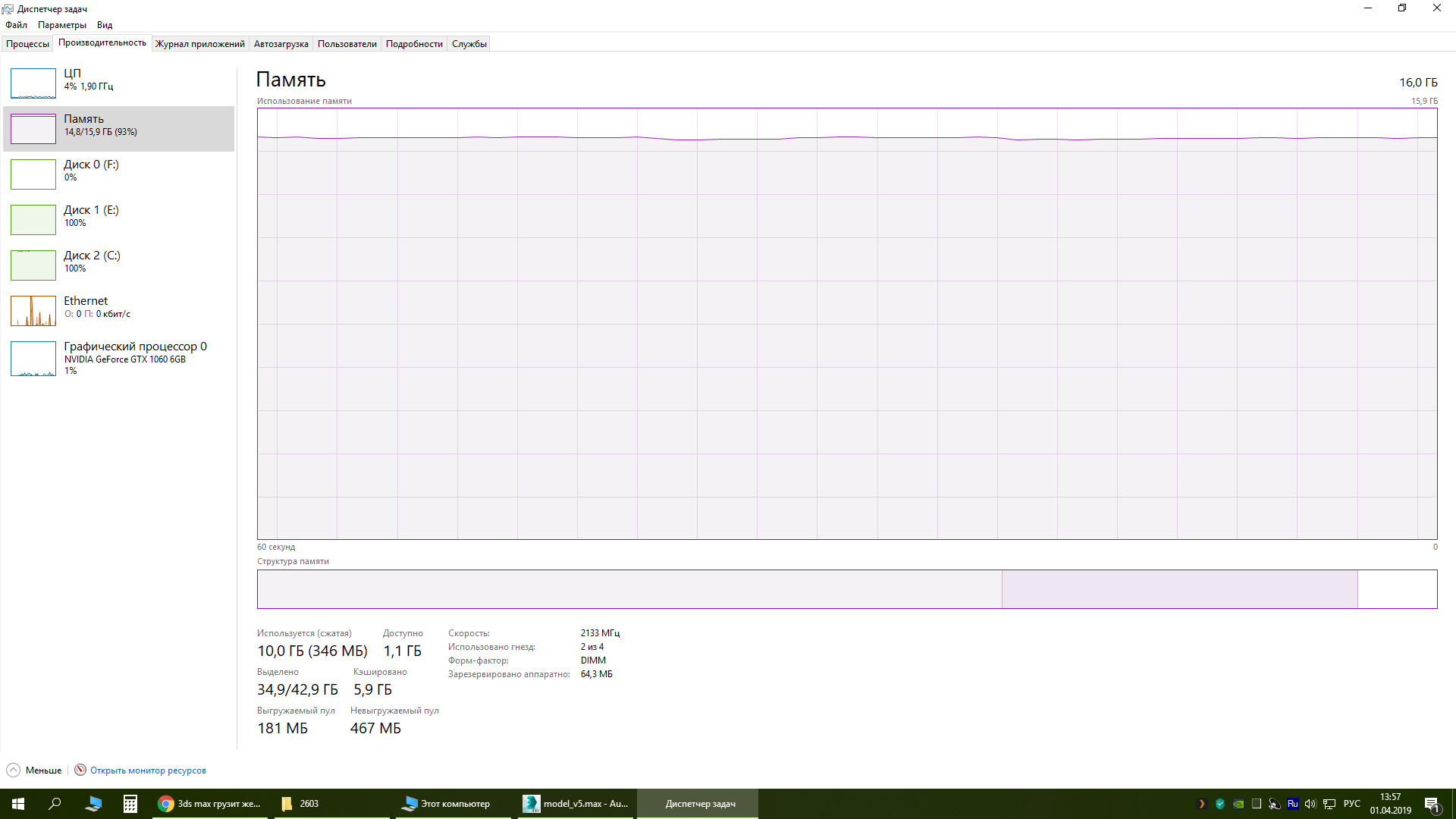
Task: Select Диск 1 (E:) in sidebar
Action: click(x=118, y=220)
